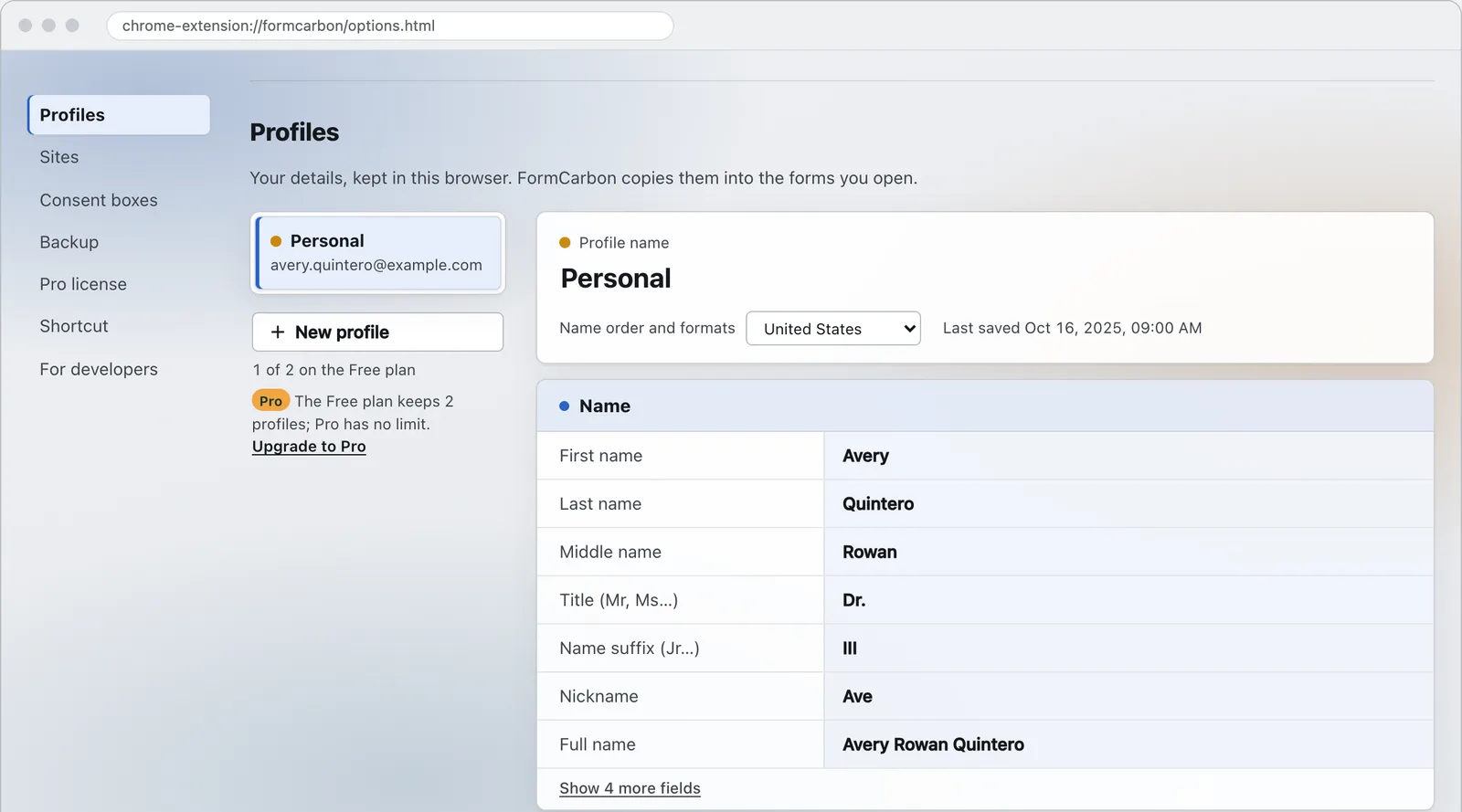The height and width of the screenshot is (812, 1462).
Task: Click the plus icon on New profile
Action: pos(278,332)
